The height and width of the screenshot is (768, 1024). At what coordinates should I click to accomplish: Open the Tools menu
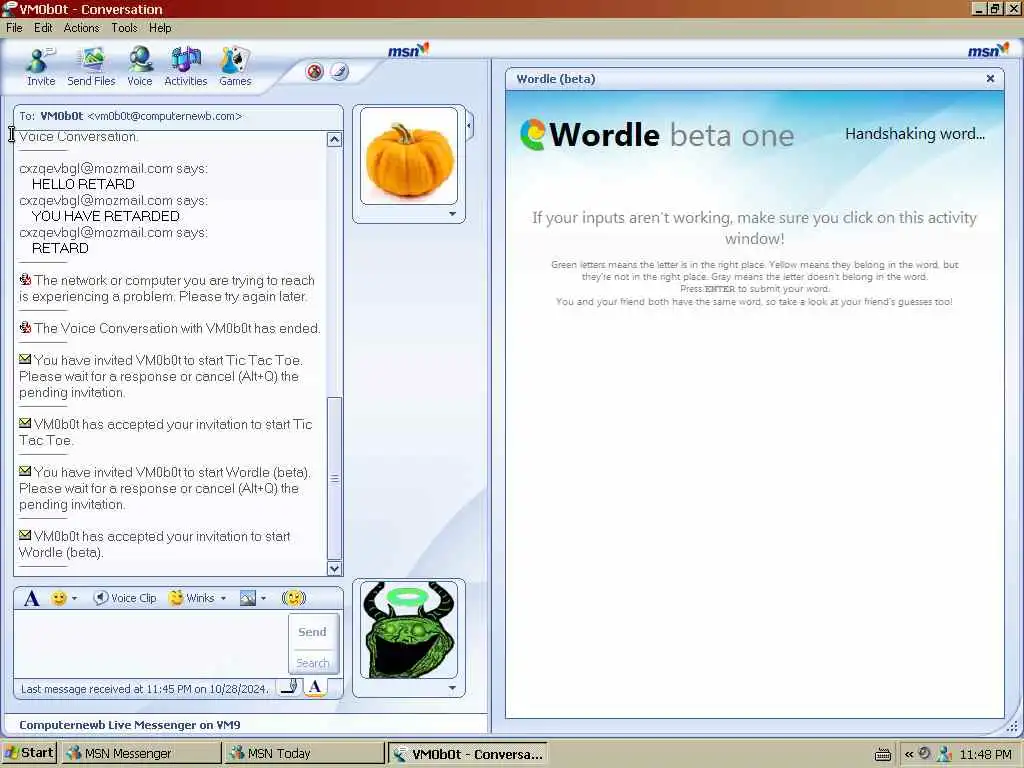(x=124, y=28)
